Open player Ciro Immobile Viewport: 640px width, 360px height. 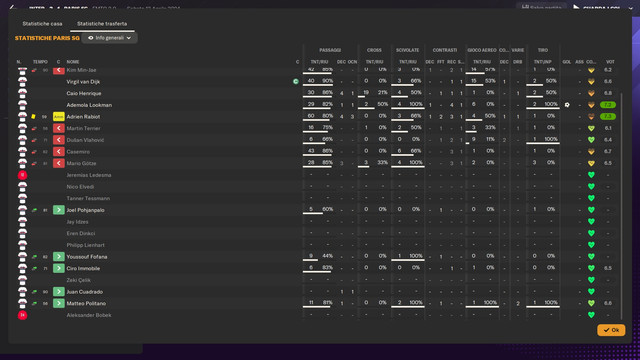pos(83,268)
